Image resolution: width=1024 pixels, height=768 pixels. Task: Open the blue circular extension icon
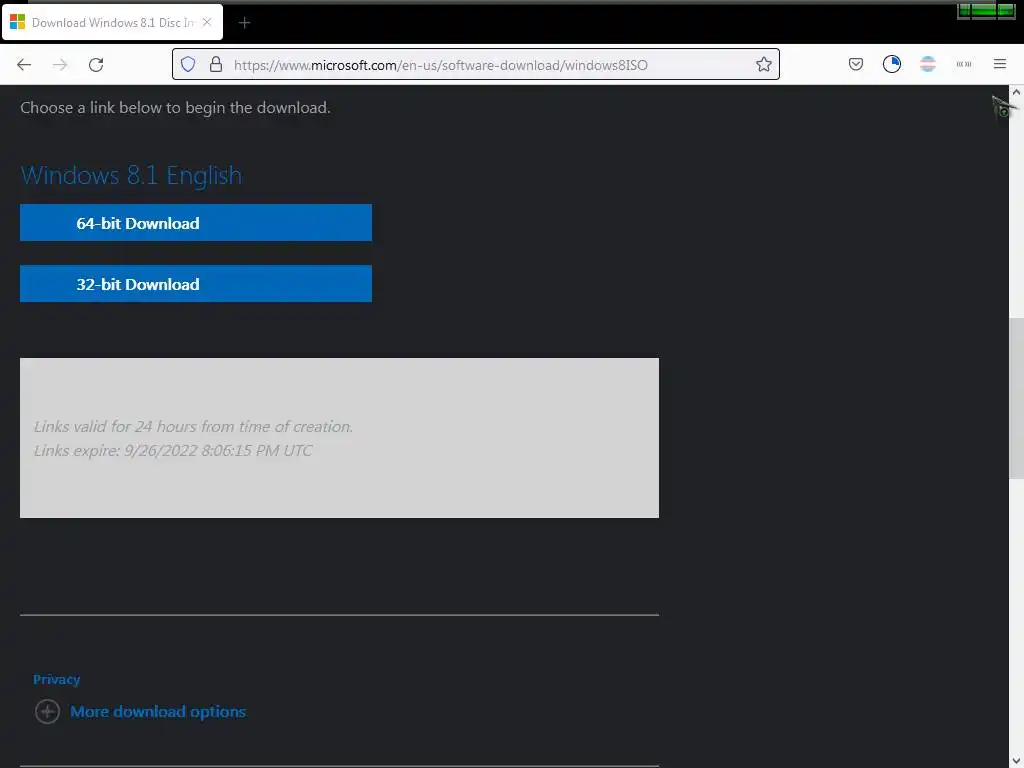(891, 64)
